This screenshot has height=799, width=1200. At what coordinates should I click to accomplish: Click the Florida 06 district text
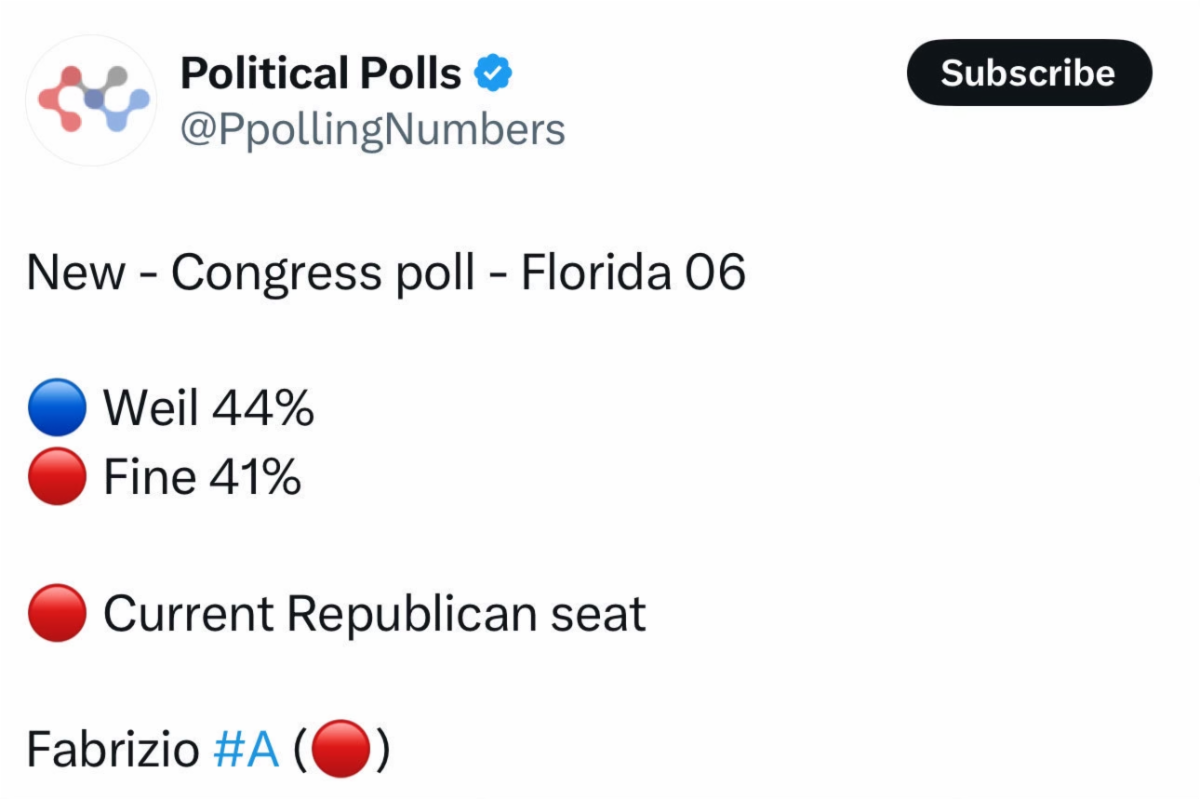633,273
